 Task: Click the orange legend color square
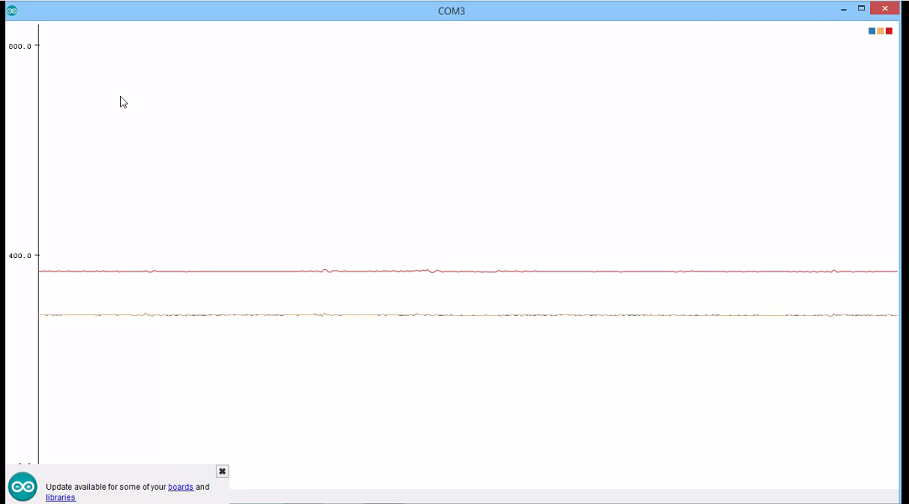880,31
